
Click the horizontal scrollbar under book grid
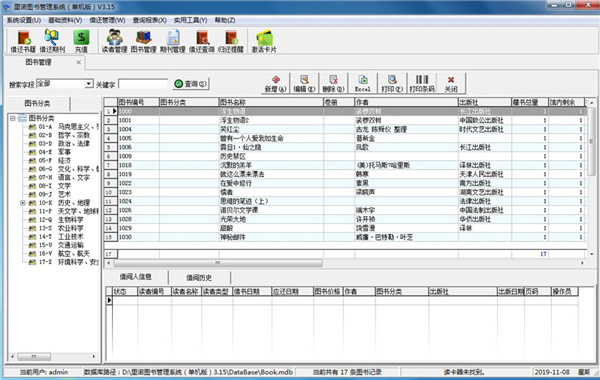tap(218, 263)
